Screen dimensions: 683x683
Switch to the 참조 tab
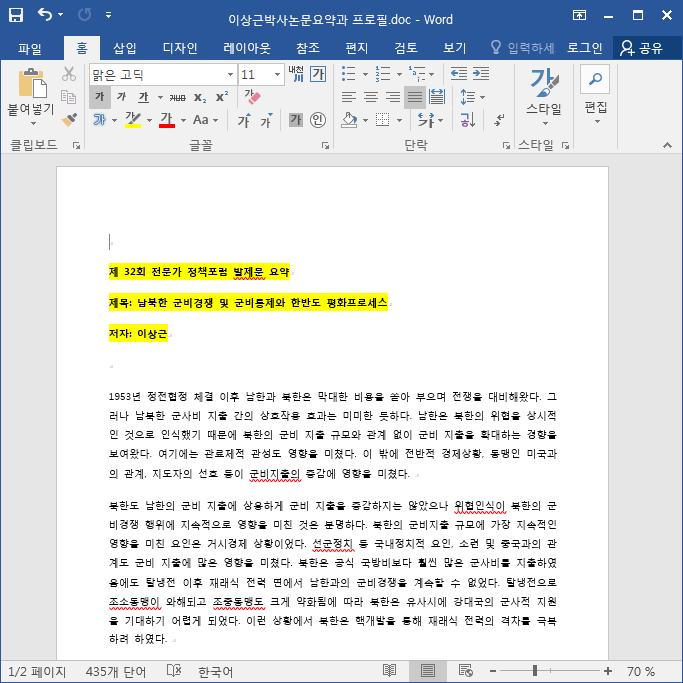click(x=308, y=47)
